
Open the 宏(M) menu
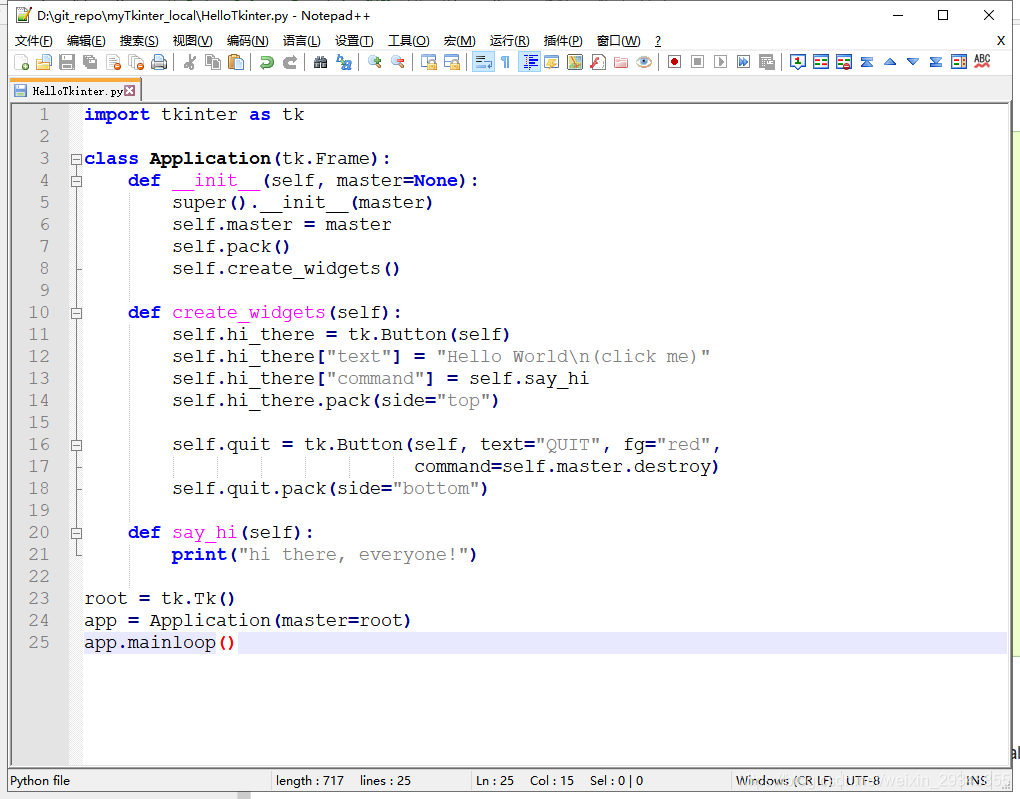tap(459, 41)
